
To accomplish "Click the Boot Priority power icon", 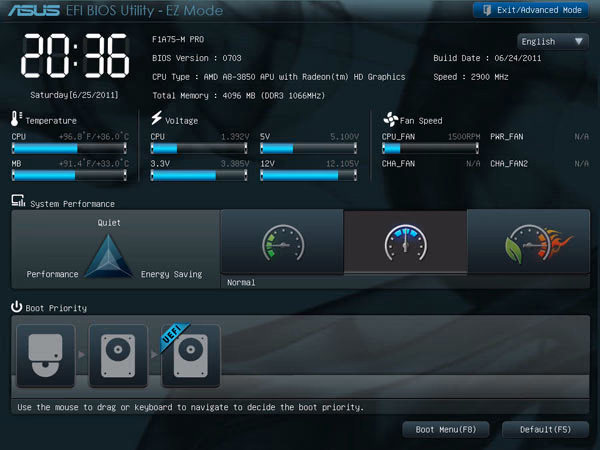I will 16,307.
